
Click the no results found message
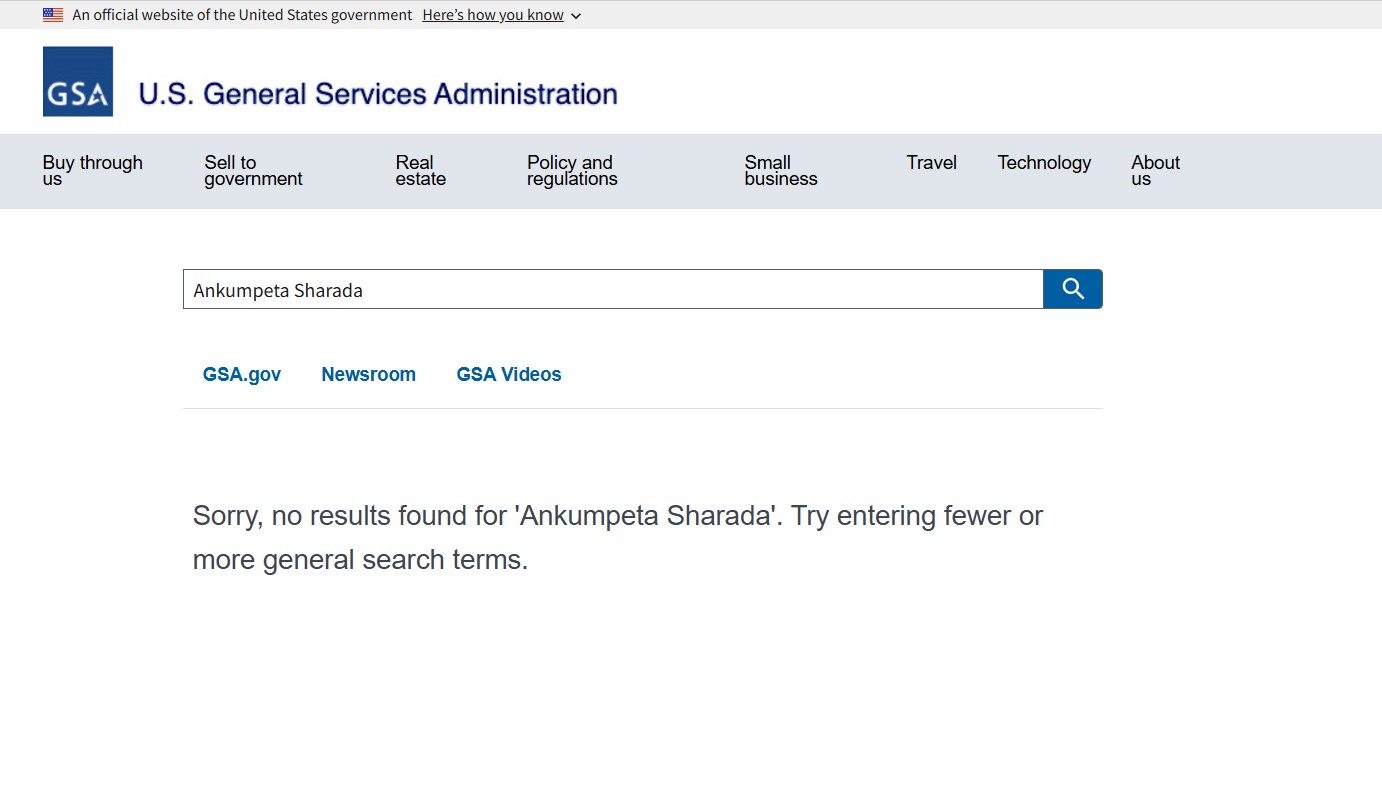point(617,537)
